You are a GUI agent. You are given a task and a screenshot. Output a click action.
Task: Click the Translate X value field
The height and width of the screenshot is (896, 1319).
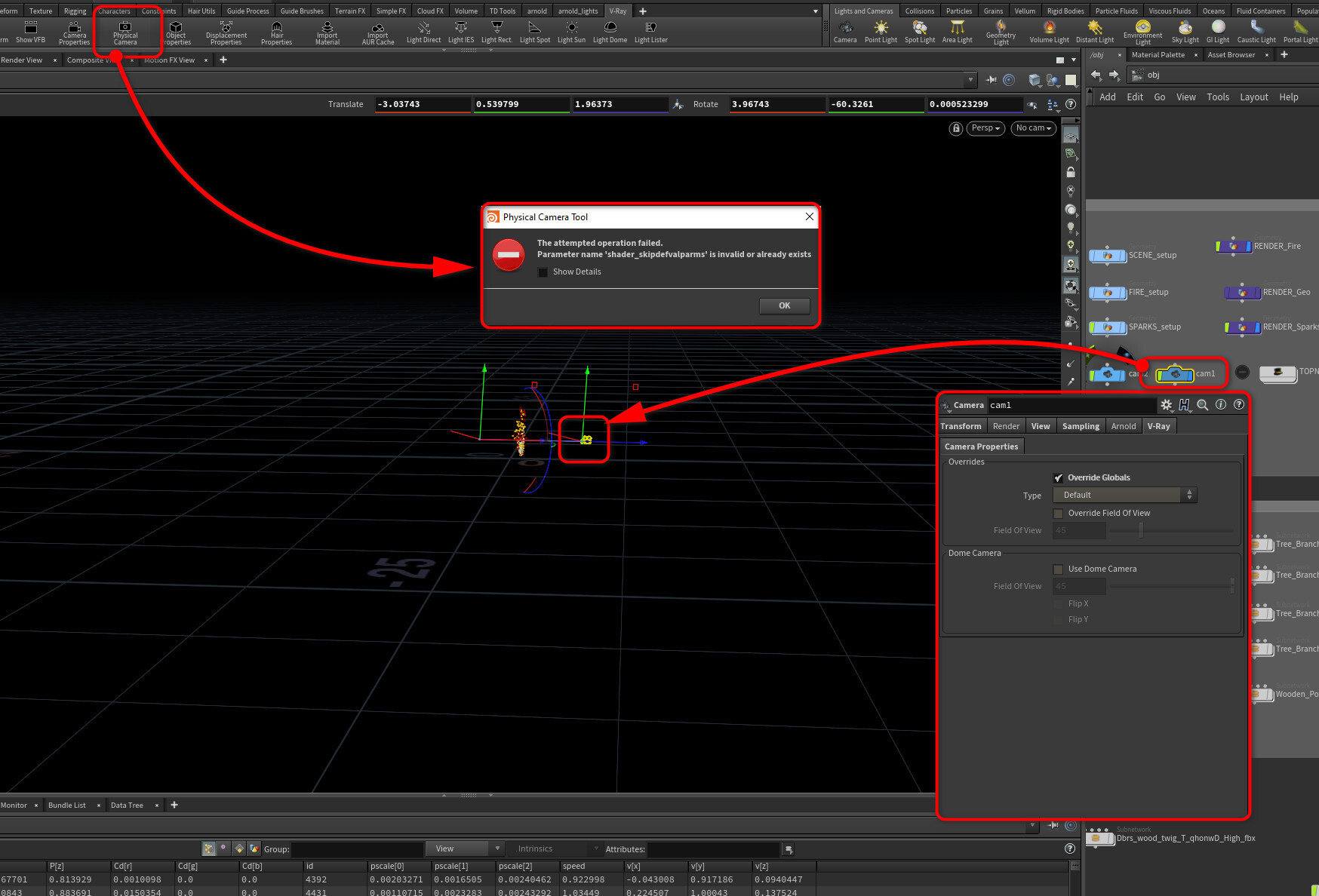423,105
